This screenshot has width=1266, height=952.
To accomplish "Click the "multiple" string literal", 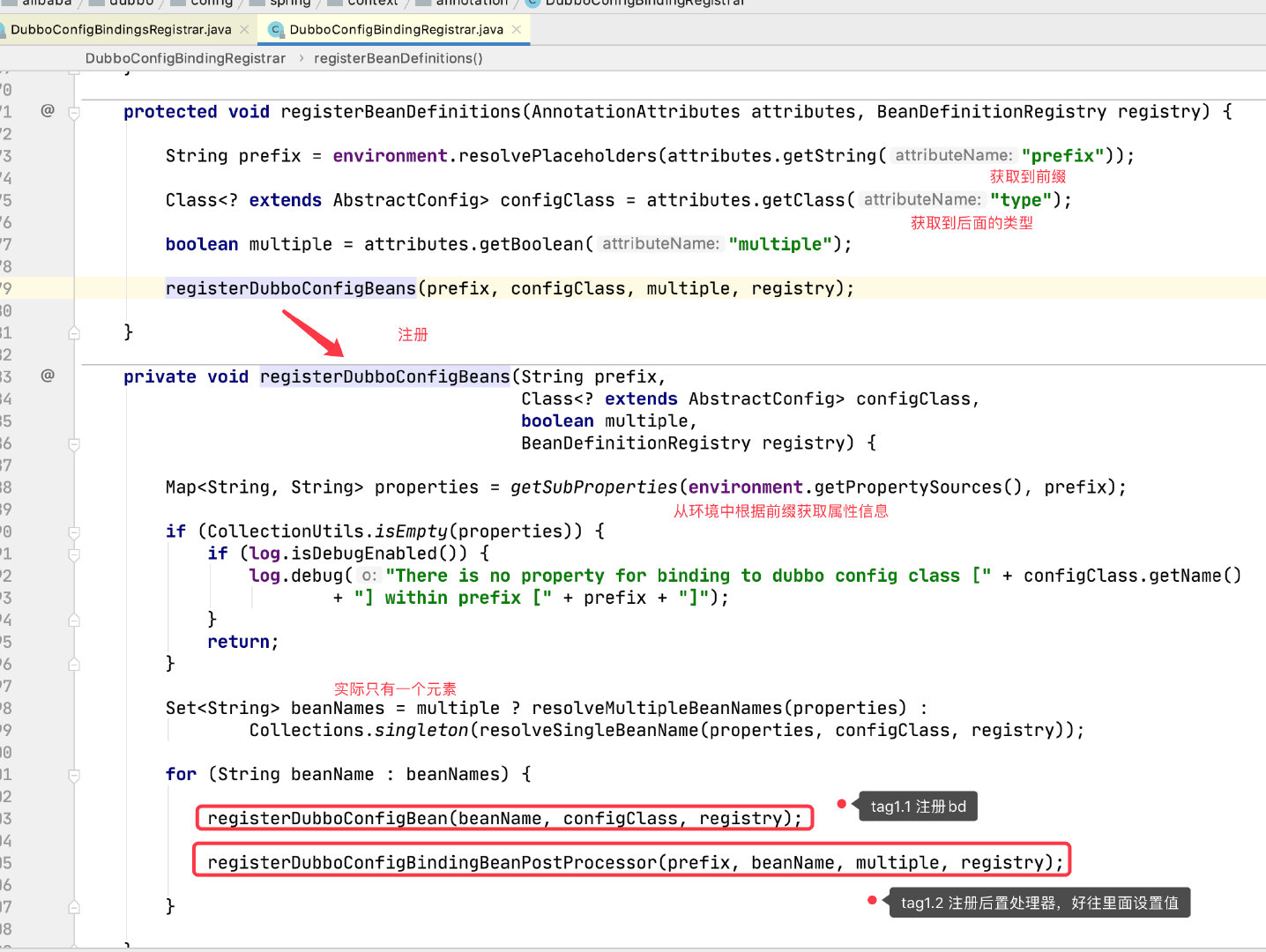I will click(x=780, y=244).
